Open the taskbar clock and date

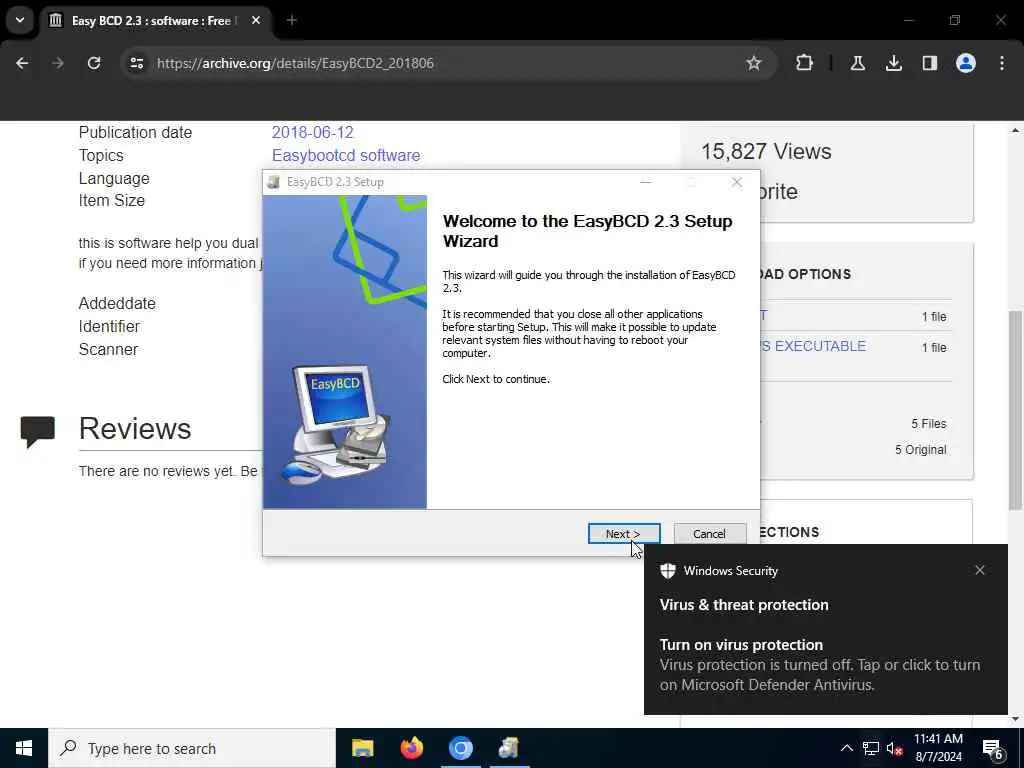click(938, 748)
